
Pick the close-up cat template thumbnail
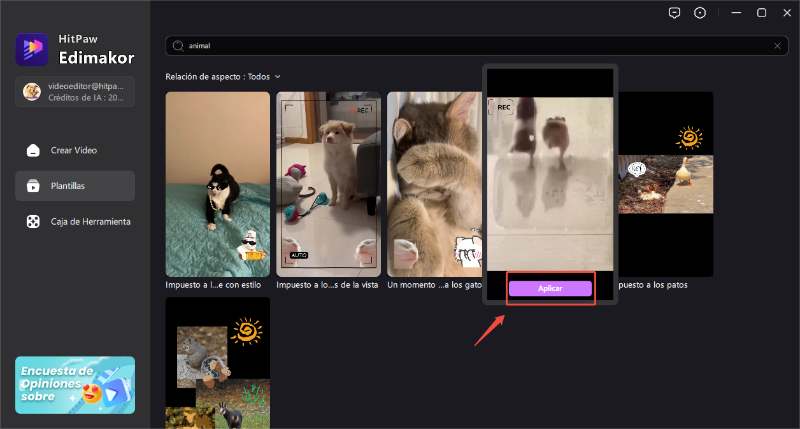click(434, 184)
